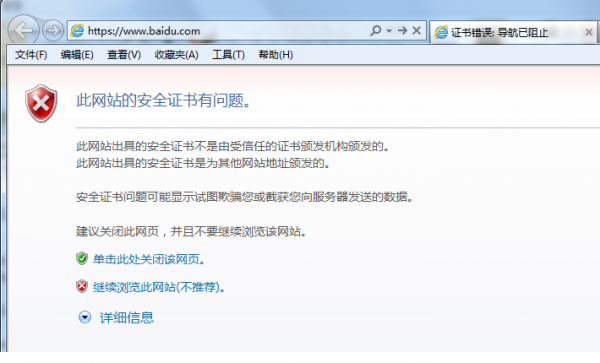Click the IE icon on the 证书错误 tab
600x363 pixels.
click(x=441, y=32)
